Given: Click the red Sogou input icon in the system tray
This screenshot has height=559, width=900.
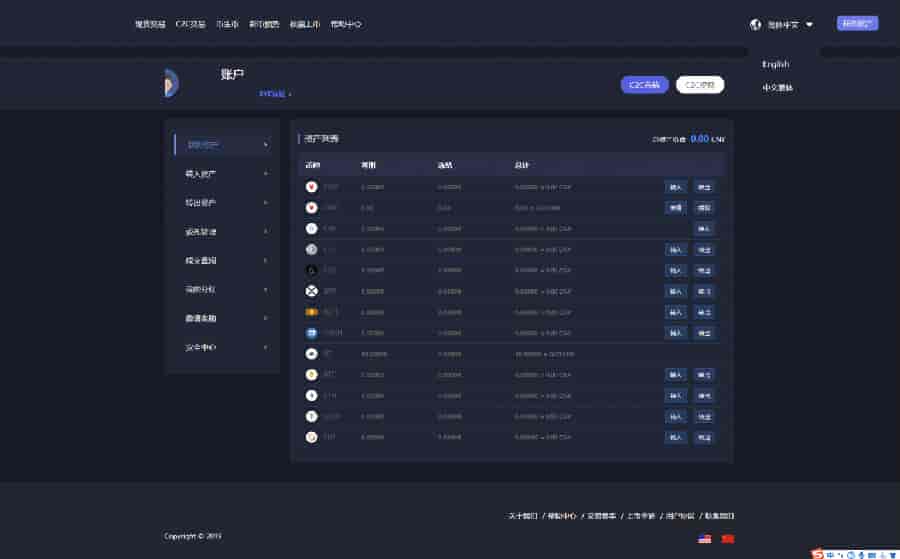Looking at the screenshot, I should (817, 552).
